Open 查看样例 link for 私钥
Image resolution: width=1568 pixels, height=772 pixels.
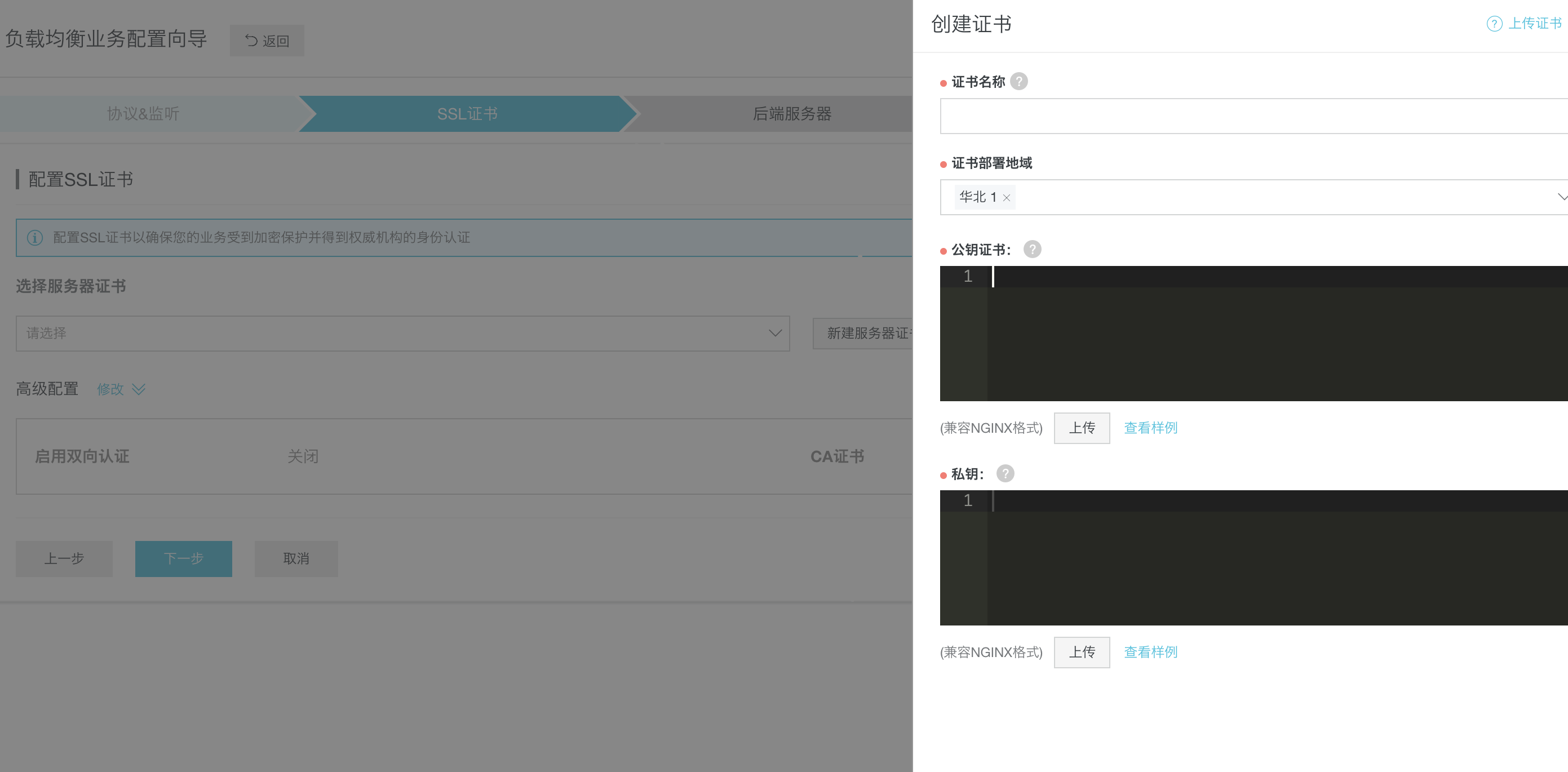[x=1150, y=652]
